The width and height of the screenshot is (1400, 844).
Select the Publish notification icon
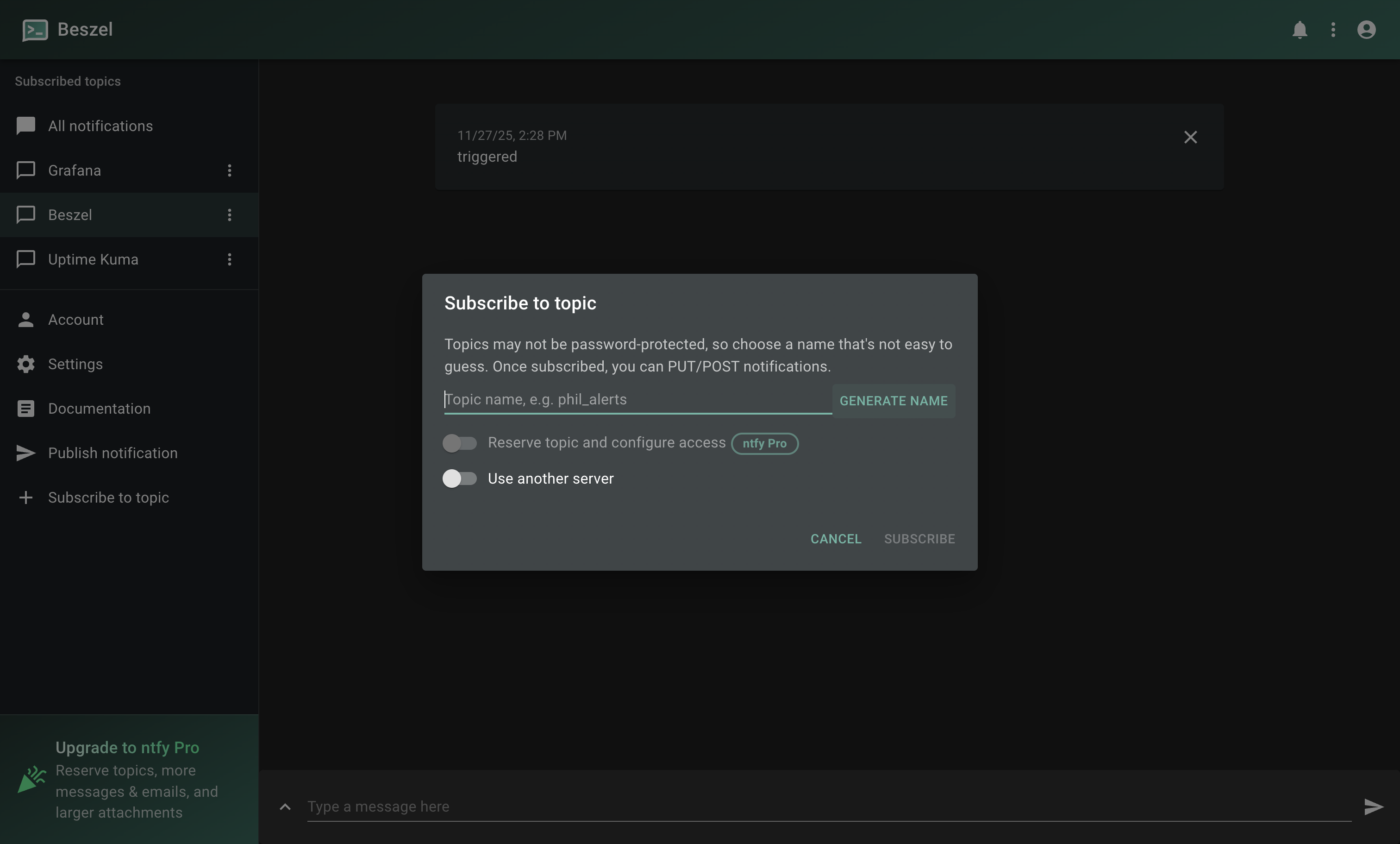click(25, 453)
